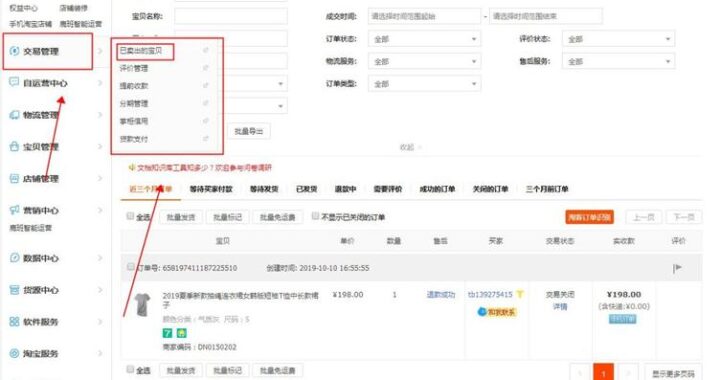The image size is (720, 380).
Task: Switch to the 成功的订单 tab
Action: click(437, 189)
